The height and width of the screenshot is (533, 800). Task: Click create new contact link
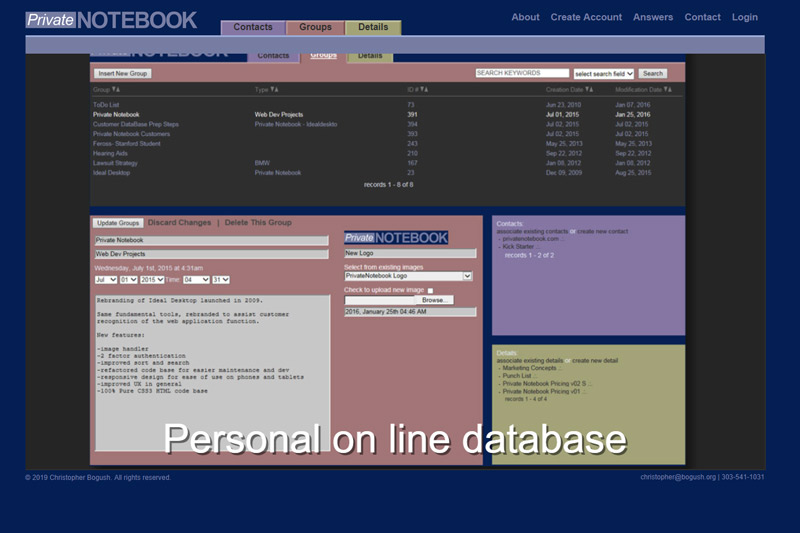pyautogui.click(x=603, y=232)
